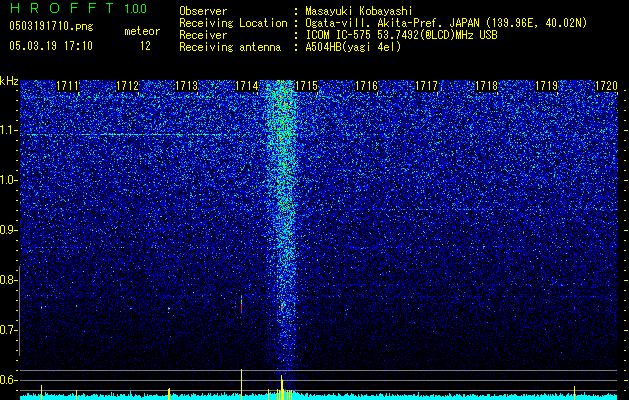Click the 0.9 kHz axis label
Image resolution: width=629 pixels, height=400 pixels.
click(8, 230)
